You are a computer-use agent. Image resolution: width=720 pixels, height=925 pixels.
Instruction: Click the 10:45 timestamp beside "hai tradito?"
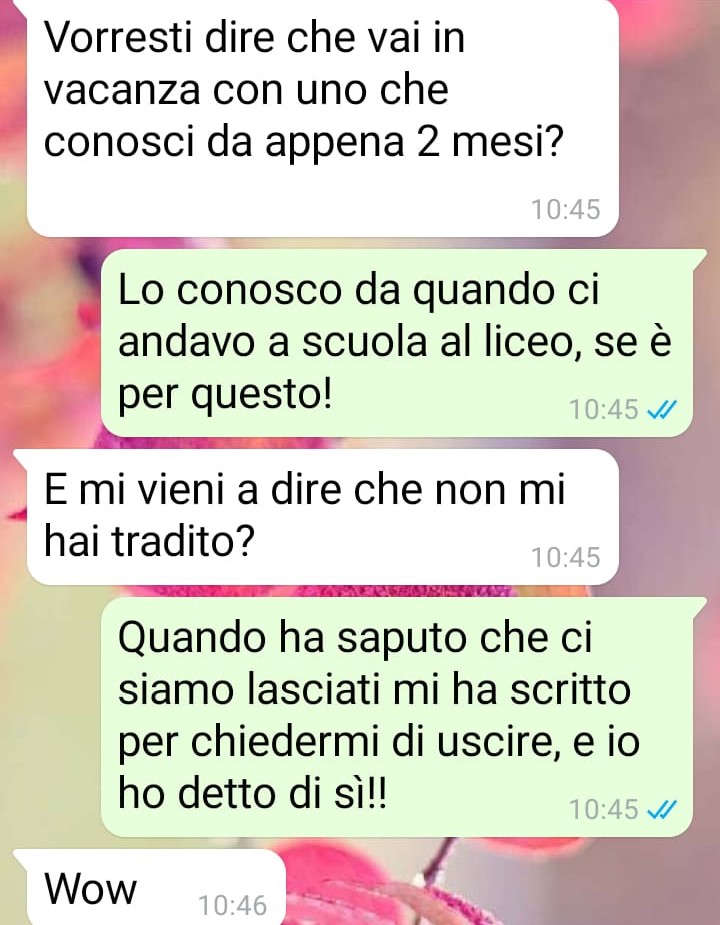(565, 557)
